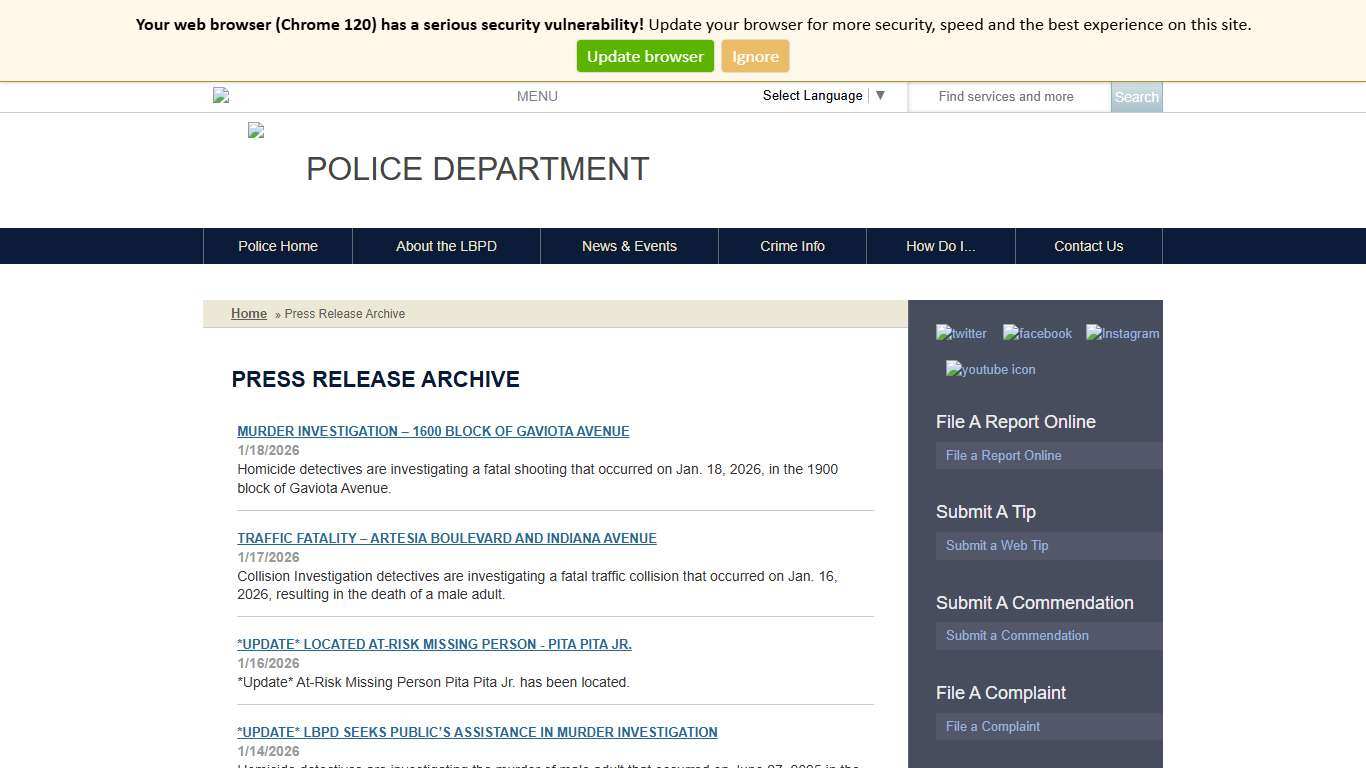Click the Search button next to the search field

(1136, 96)
